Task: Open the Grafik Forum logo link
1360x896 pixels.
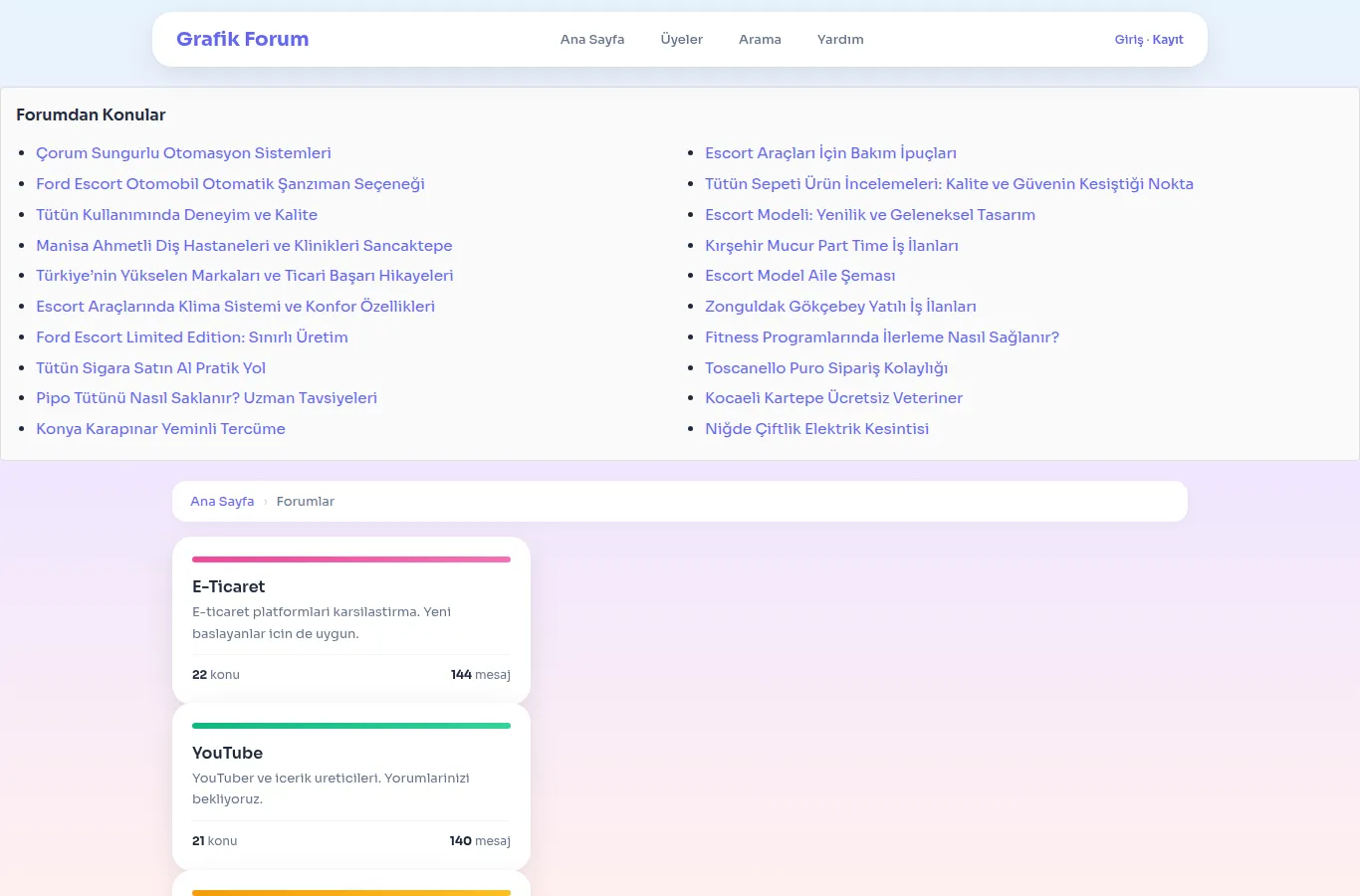Action: (242, 39)
